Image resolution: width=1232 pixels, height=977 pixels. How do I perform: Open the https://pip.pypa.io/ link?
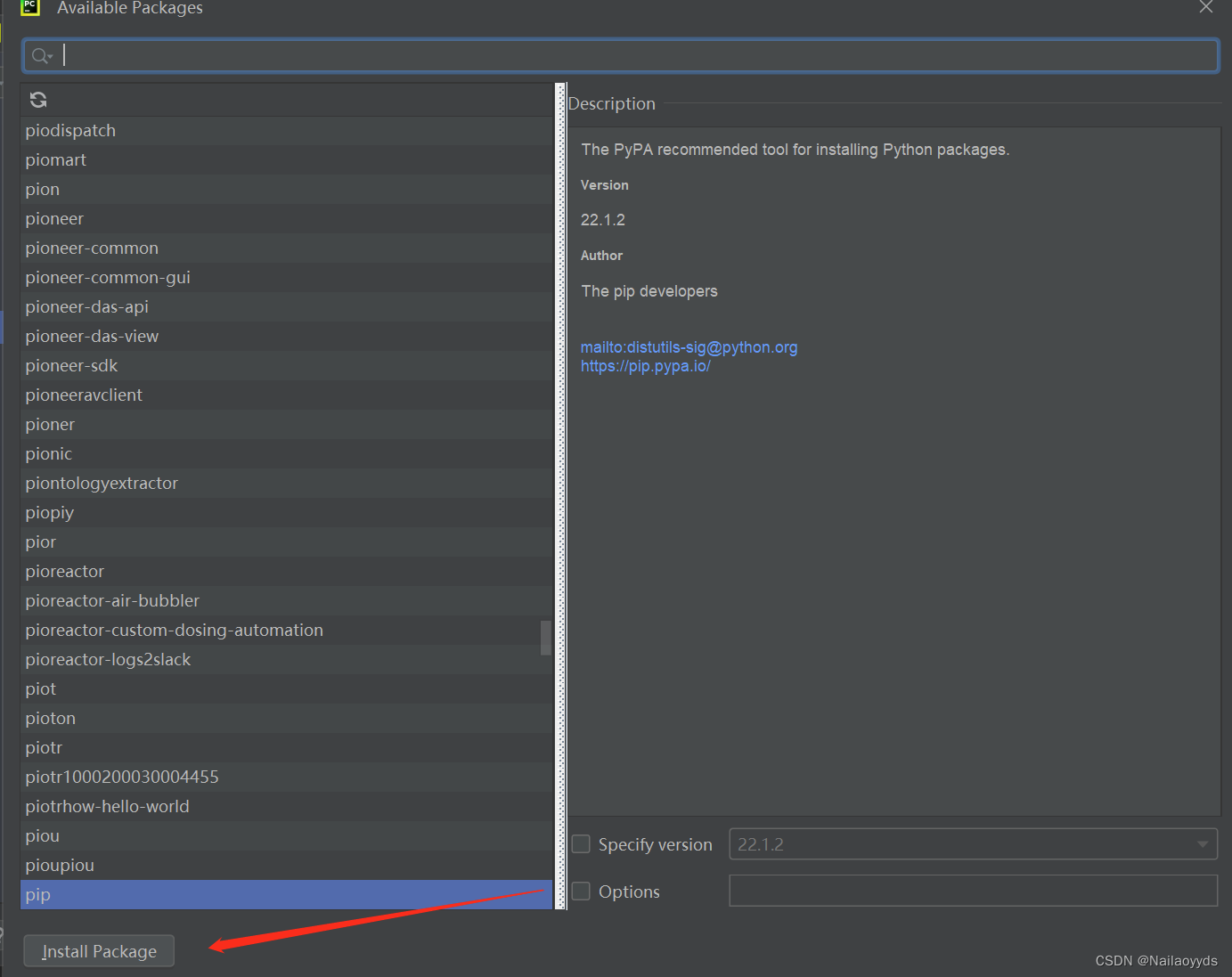coord(645,366)
